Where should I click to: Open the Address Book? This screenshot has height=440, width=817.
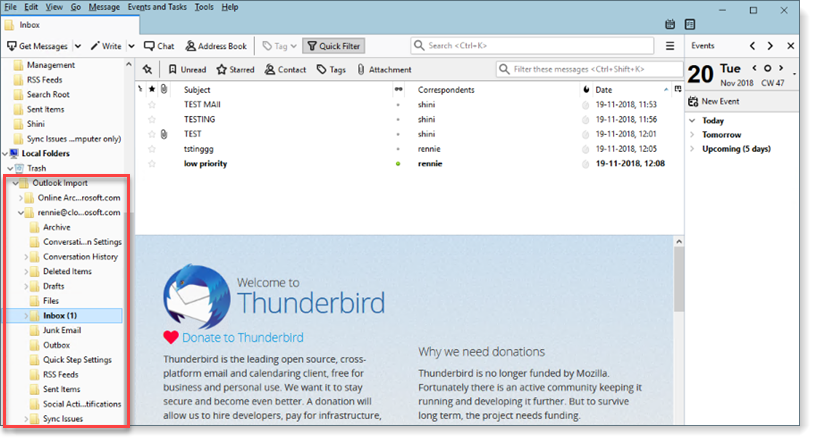pyautogui.click(x=216, y=46)
